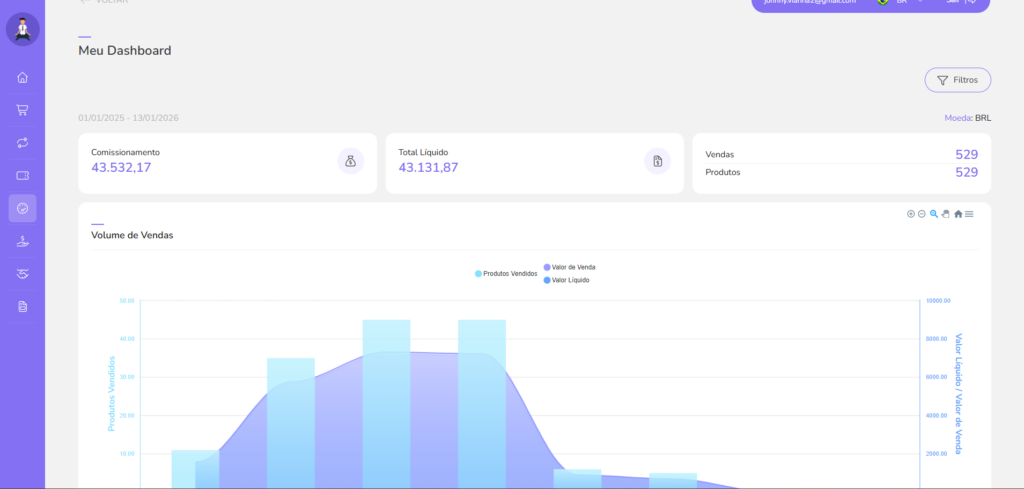The width and height of the screenshot is (1024, 489).
Task: Toggle Produtos Vendidos series in legend
Action: point(509,273)
